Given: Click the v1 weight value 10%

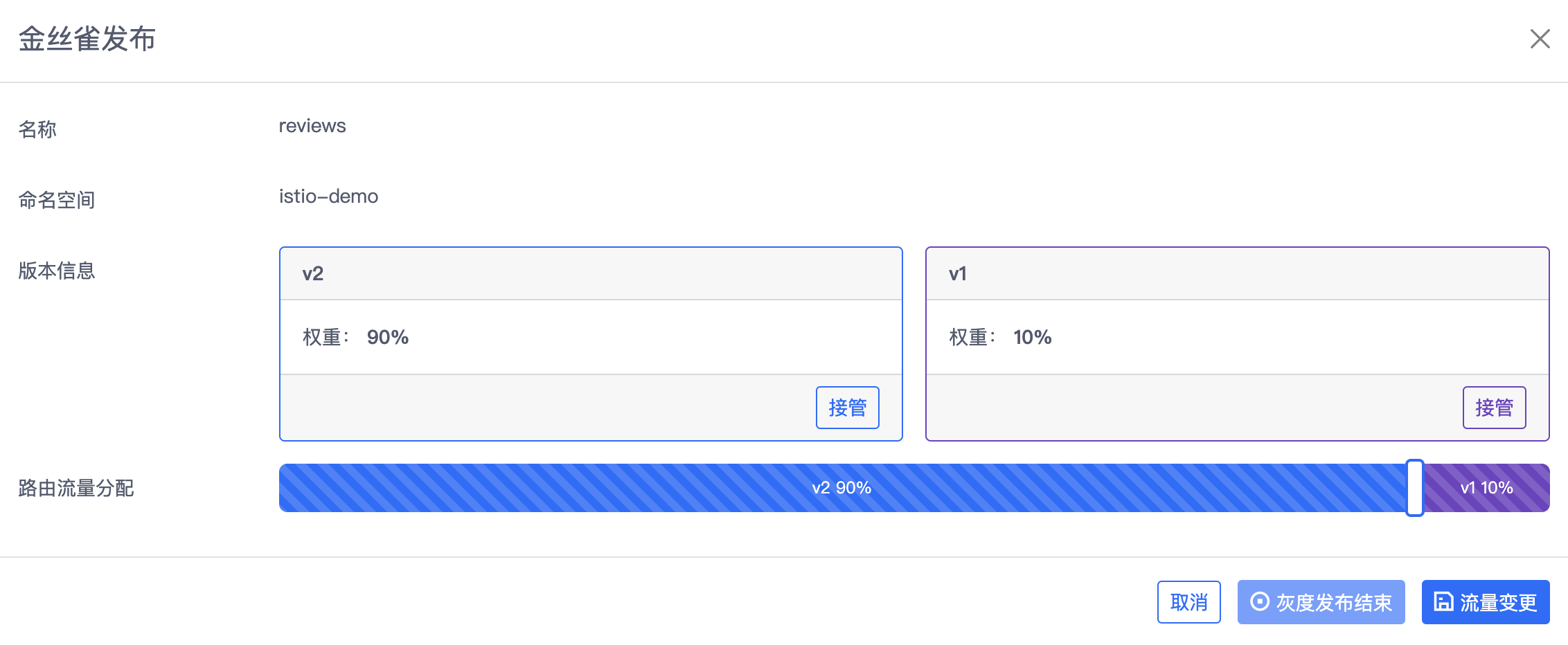Looking at the screenshot, I should tap(1033, 337).
